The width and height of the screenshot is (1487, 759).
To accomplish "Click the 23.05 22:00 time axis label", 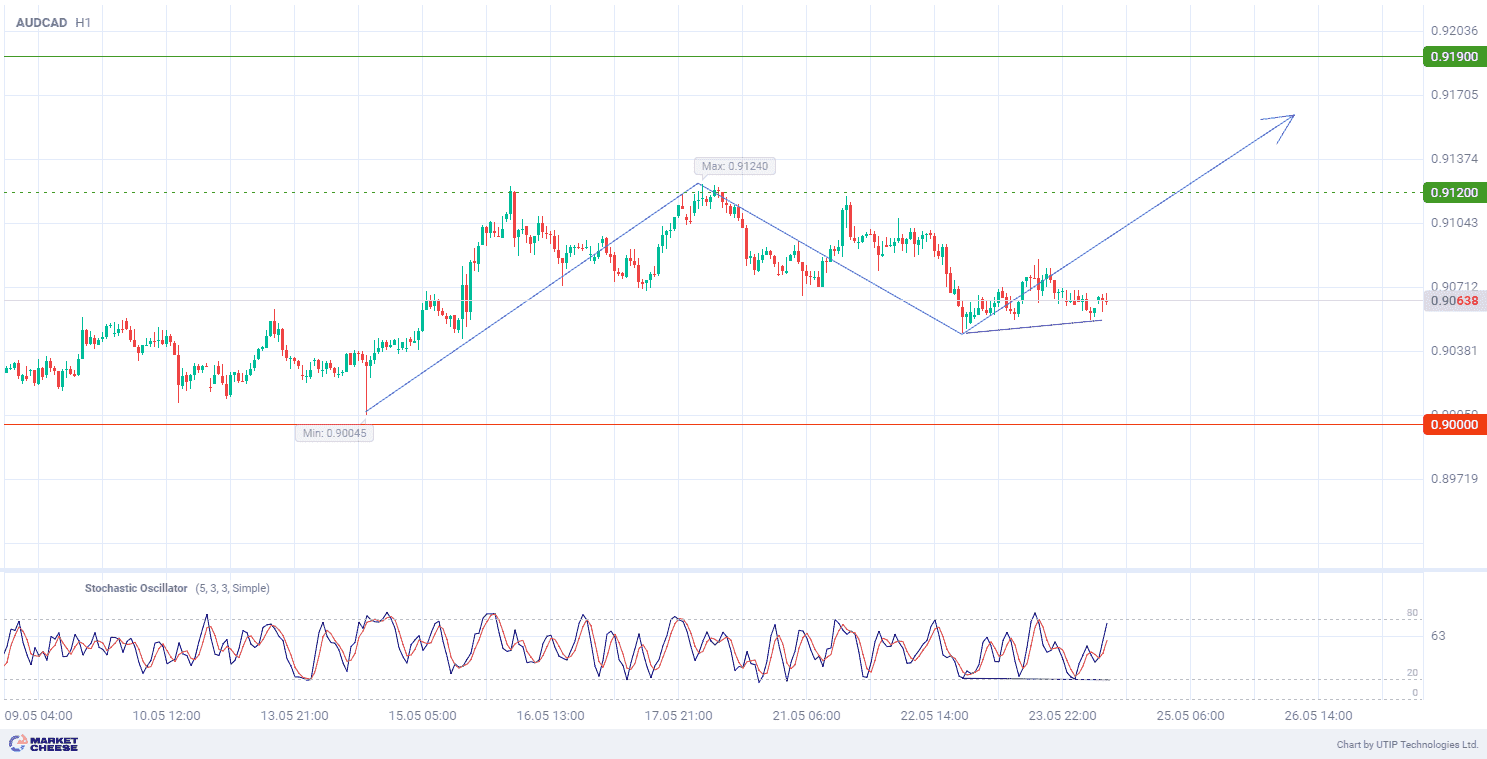I will (x=1063, y=716).
